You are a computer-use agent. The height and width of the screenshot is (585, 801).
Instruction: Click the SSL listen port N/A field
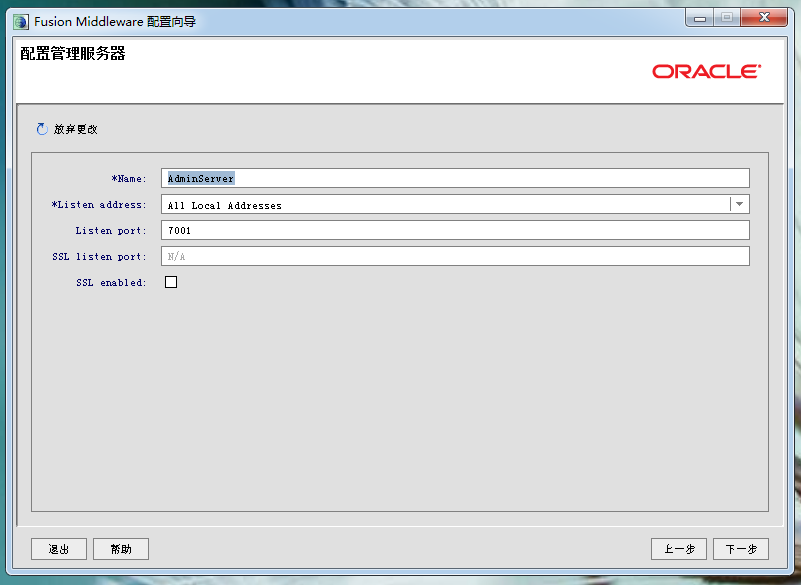point(455,256)
